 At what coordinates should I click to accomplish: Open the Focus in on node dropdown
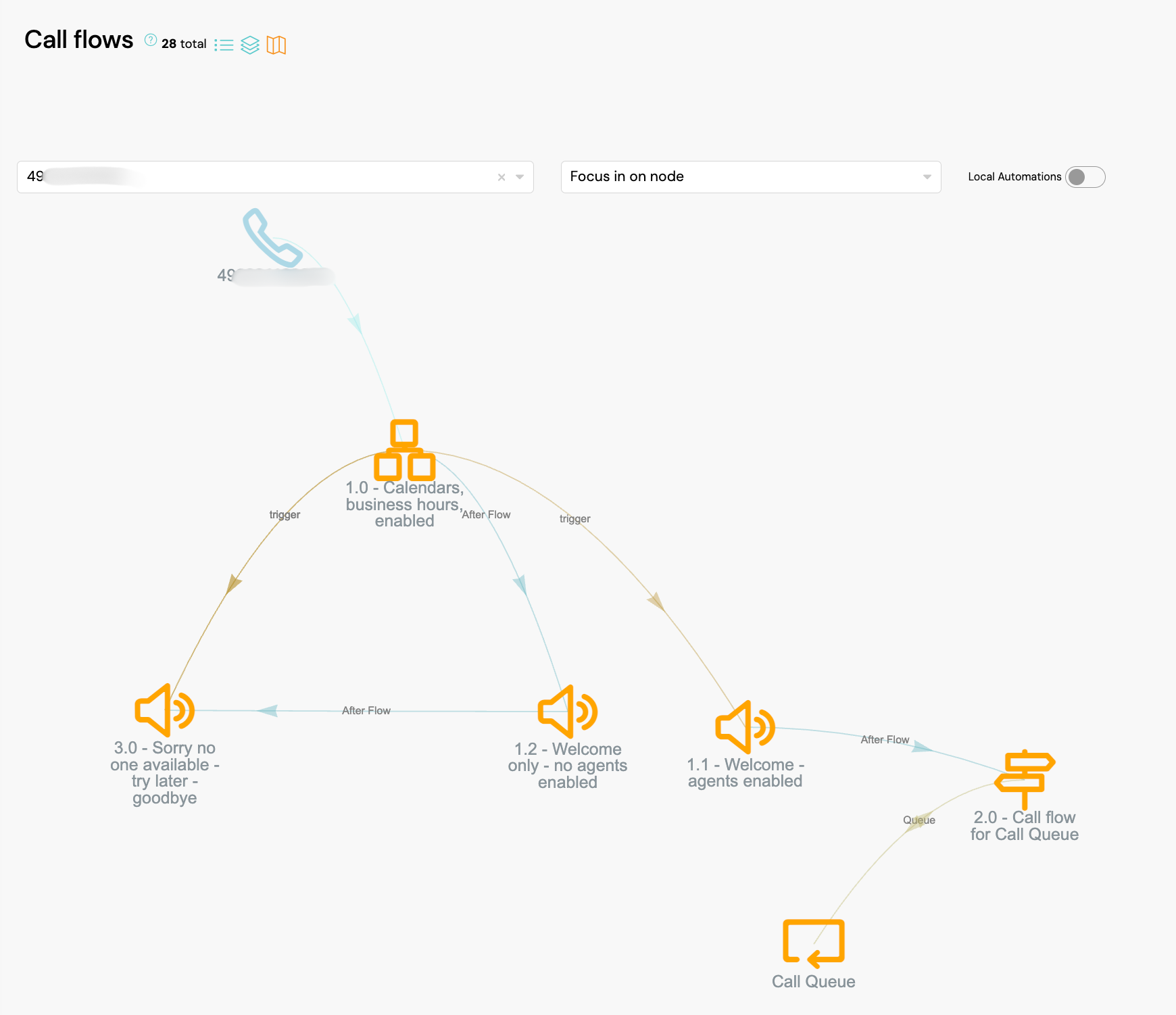pos(750,177)
